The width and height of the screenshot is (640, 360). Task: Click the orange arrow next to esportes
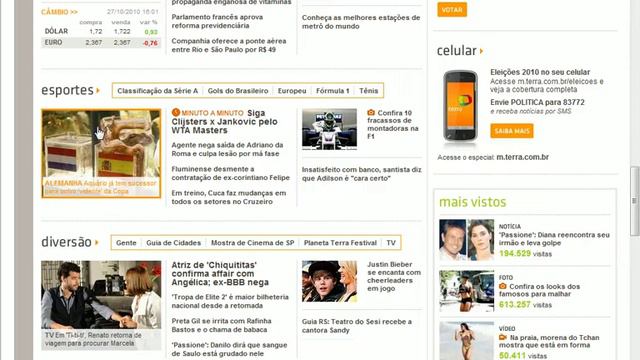98,90
